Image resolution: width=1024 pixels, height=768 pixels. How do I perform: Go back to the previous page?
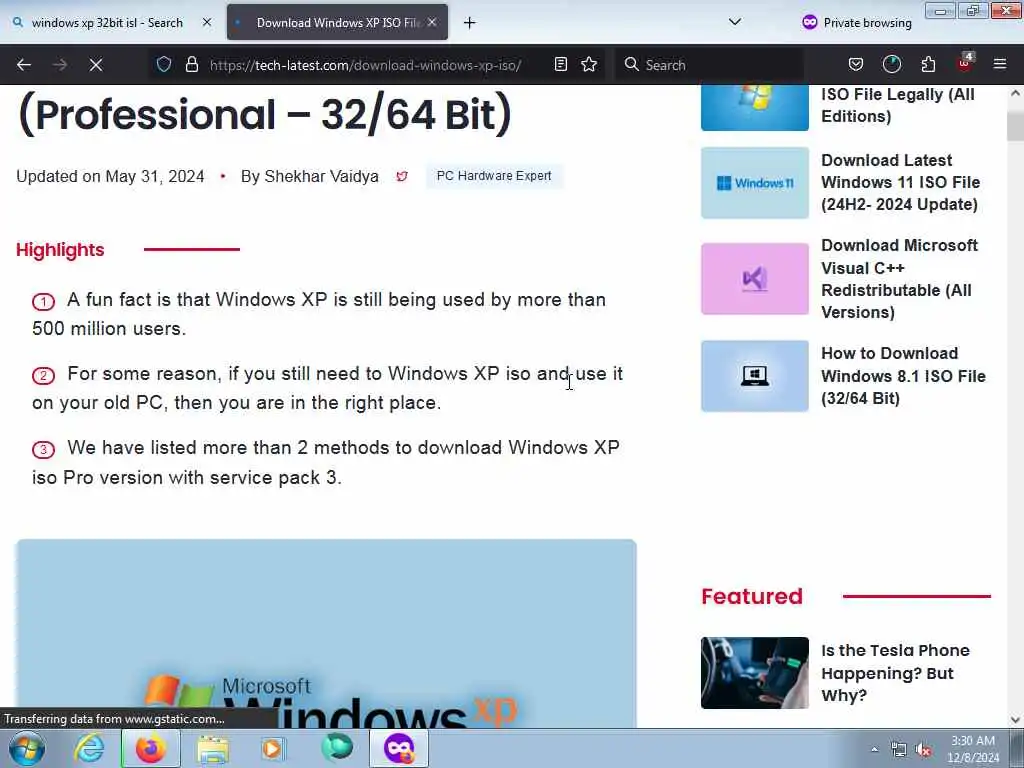click(24, 65)
